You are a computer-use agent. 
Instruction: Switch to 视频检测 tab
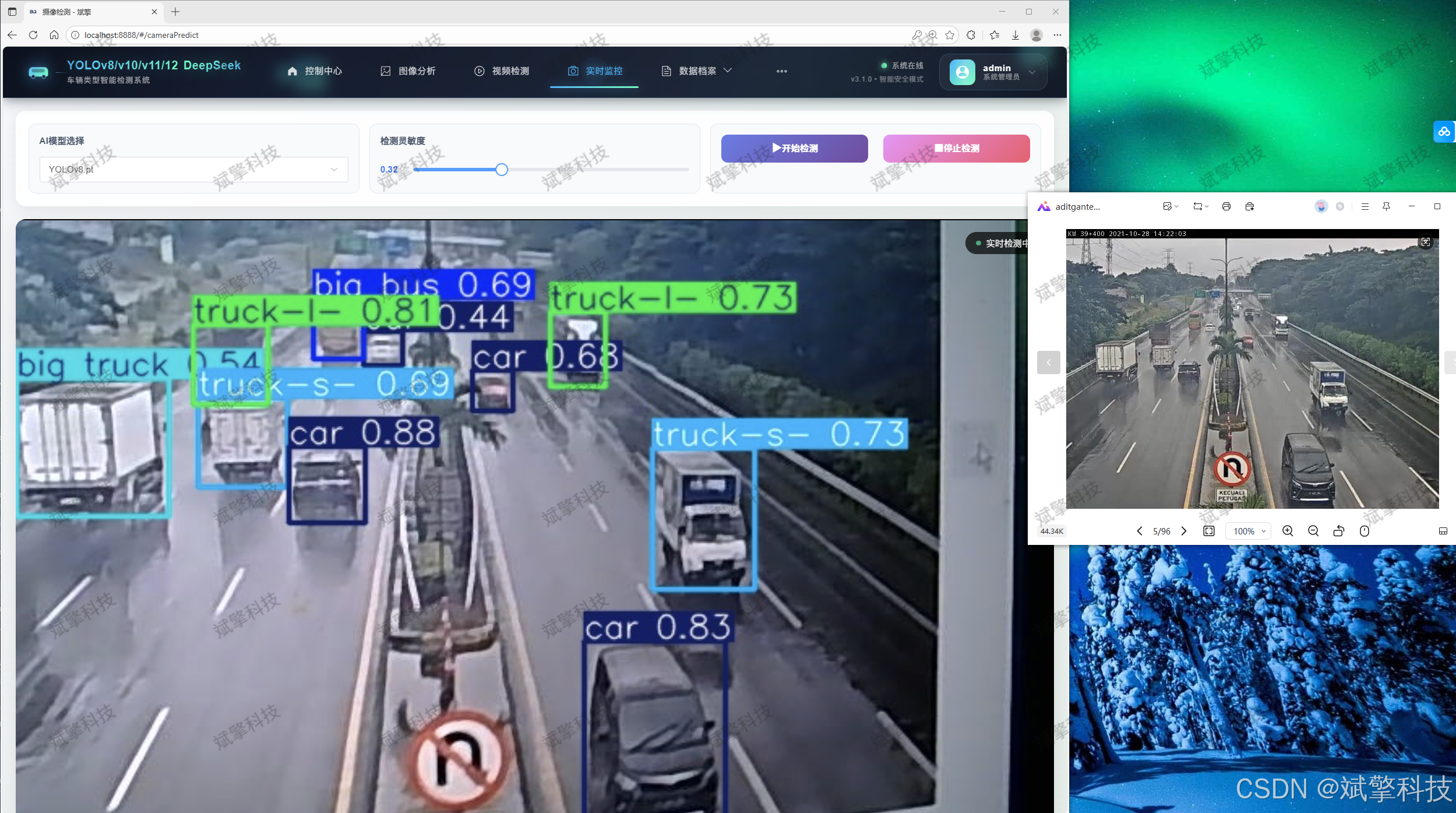point(502,71)
